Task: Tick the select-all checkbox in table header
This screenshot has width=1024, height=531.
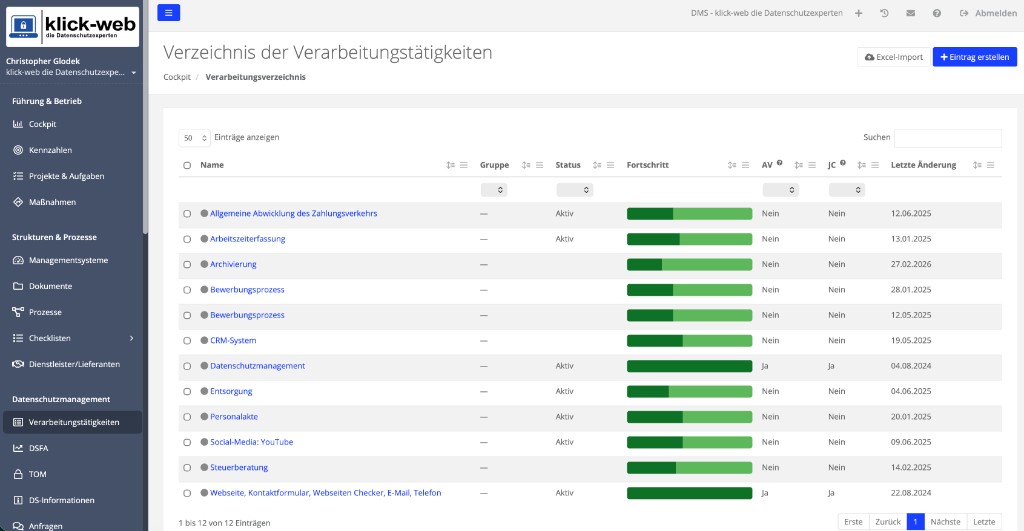Action: tap(187, 165)
